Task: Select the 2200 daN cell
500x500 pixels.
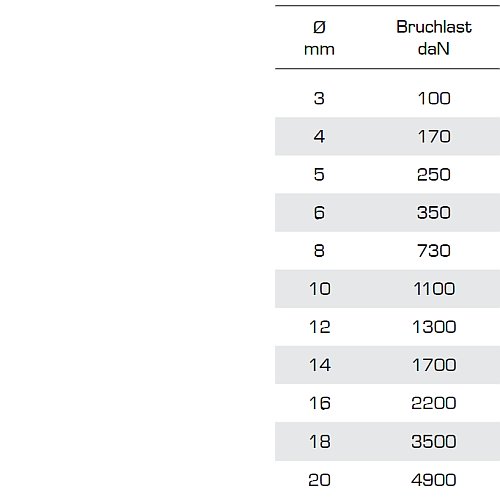Action: [434, 403]
